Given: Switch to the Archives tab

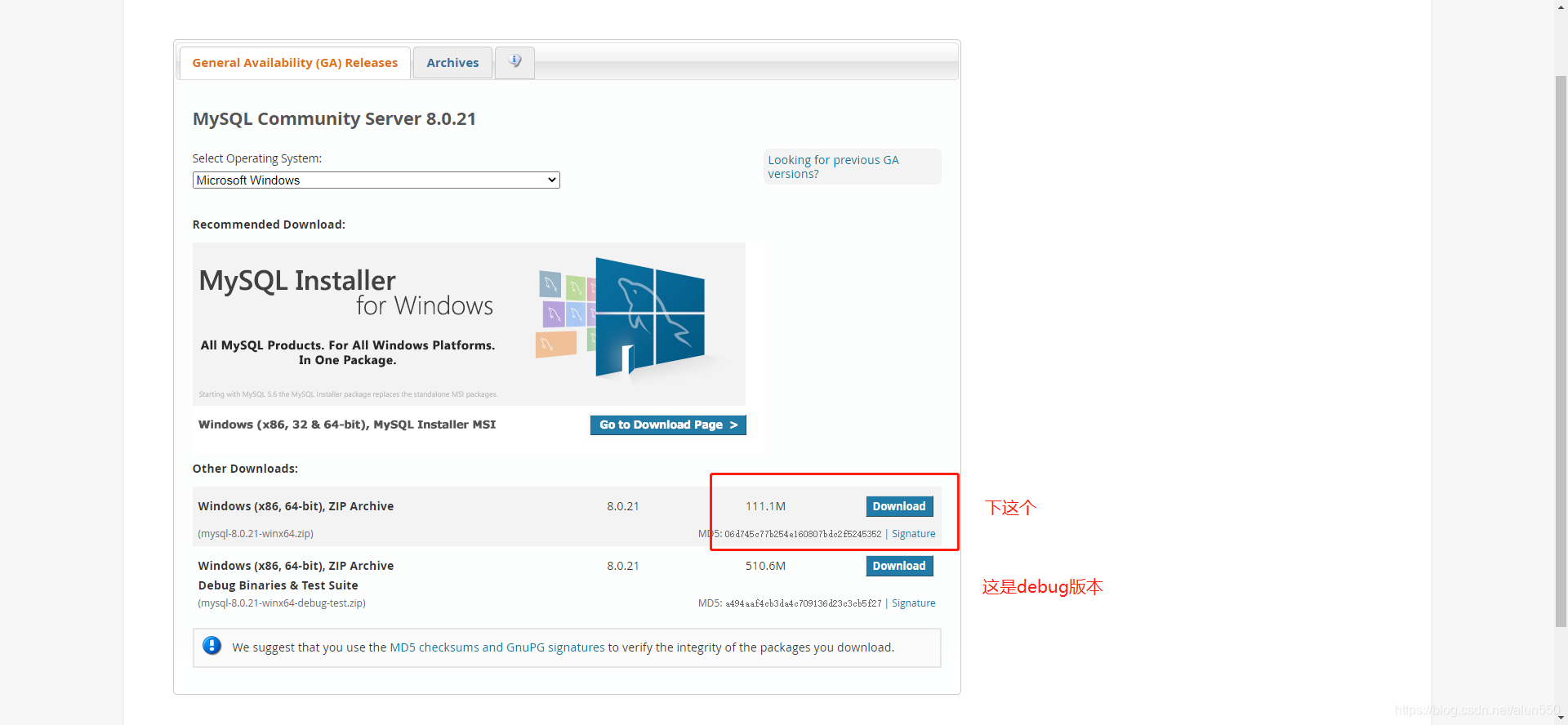Looking at the screenshot, I should 452,63.
